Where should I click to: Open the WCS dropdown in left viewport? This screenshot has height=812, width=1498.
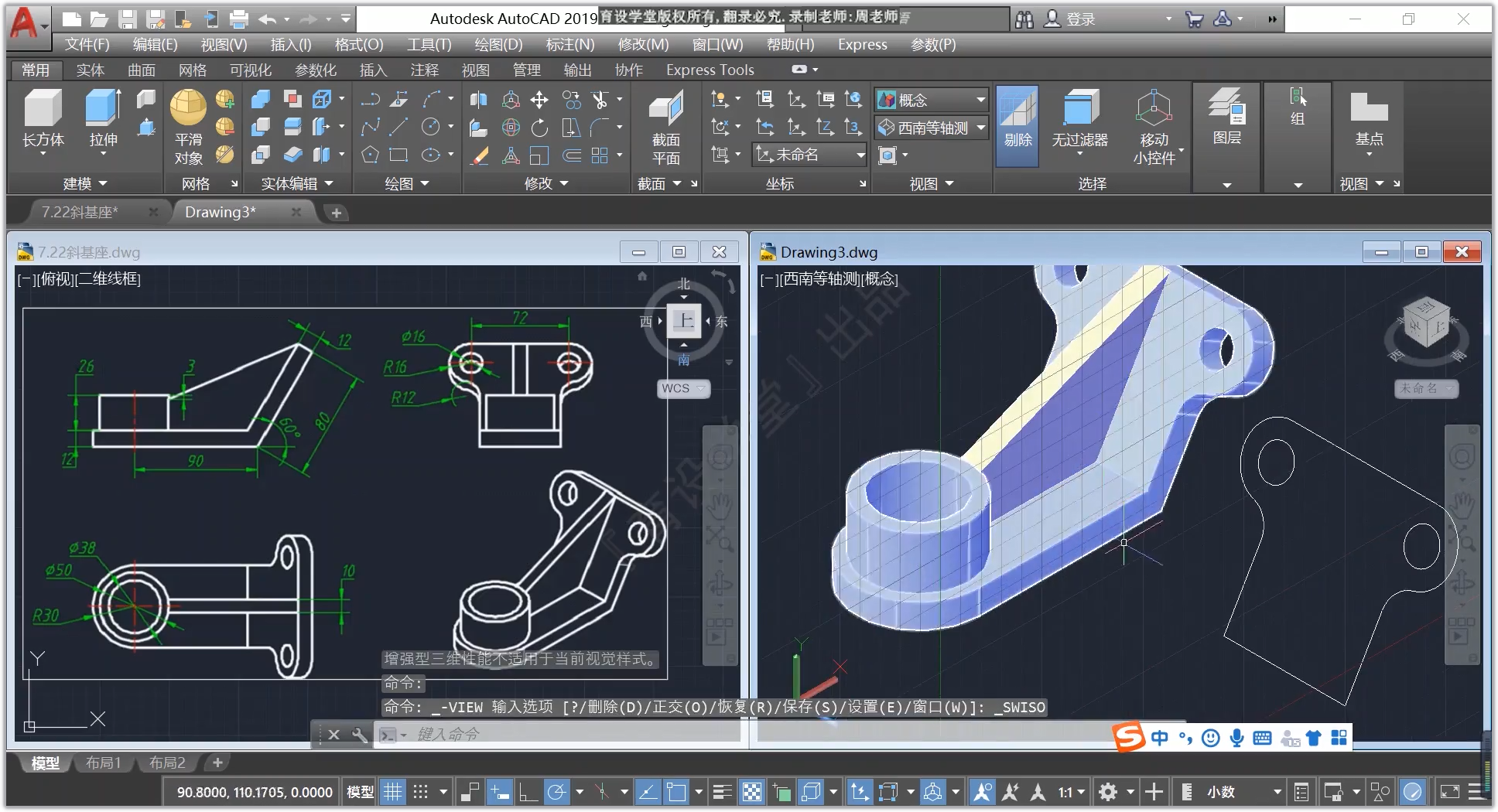682,388
